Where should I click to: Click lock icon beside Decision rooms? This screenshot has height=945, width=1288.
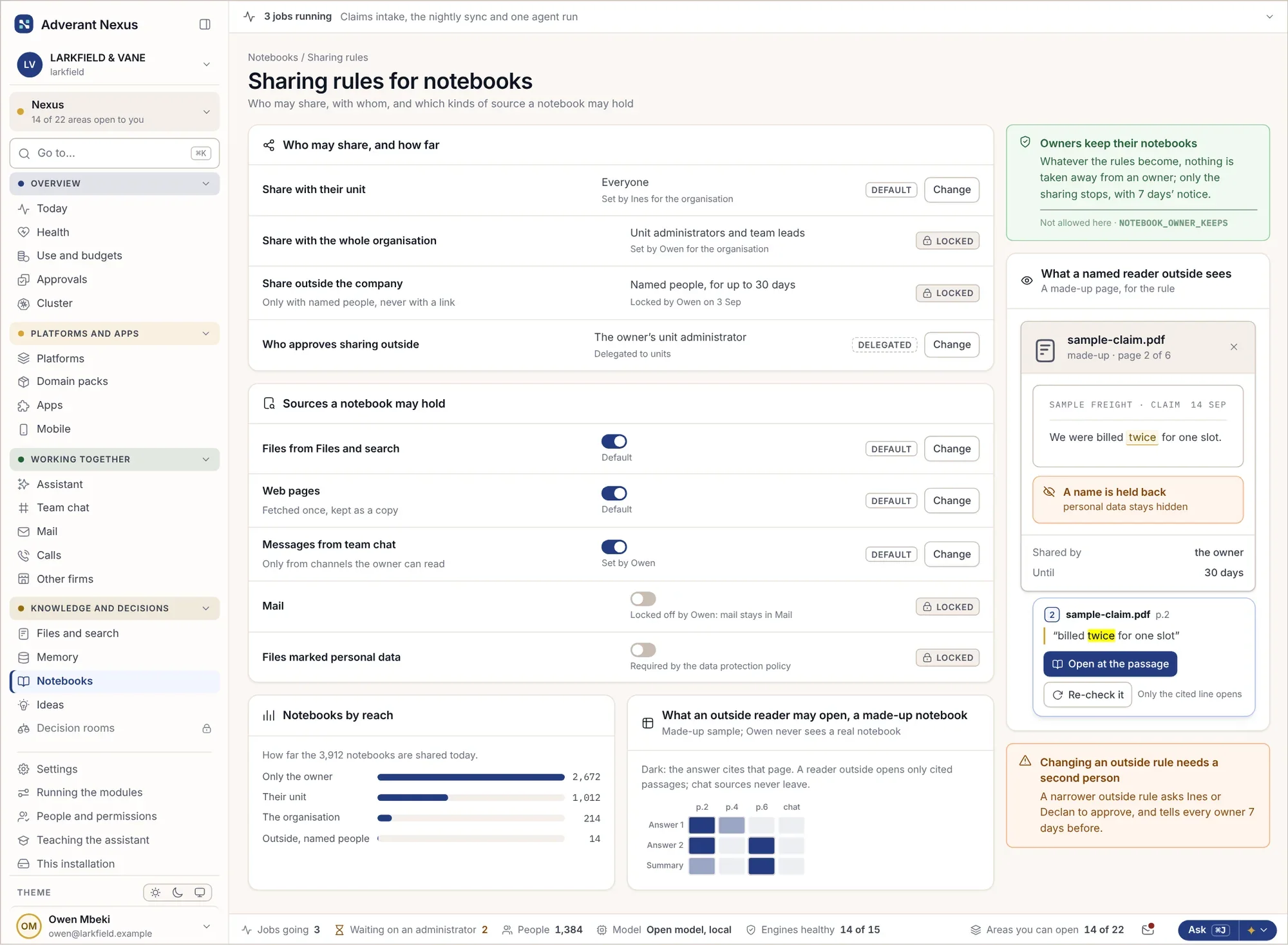(x=207, y=729)
